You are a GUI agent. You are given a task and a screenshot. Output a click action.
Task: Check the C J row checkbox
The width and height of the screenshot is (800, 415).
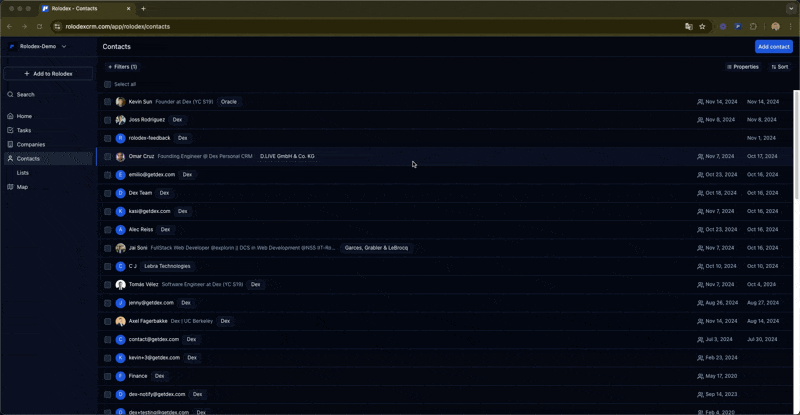click(x=107, y=266)
